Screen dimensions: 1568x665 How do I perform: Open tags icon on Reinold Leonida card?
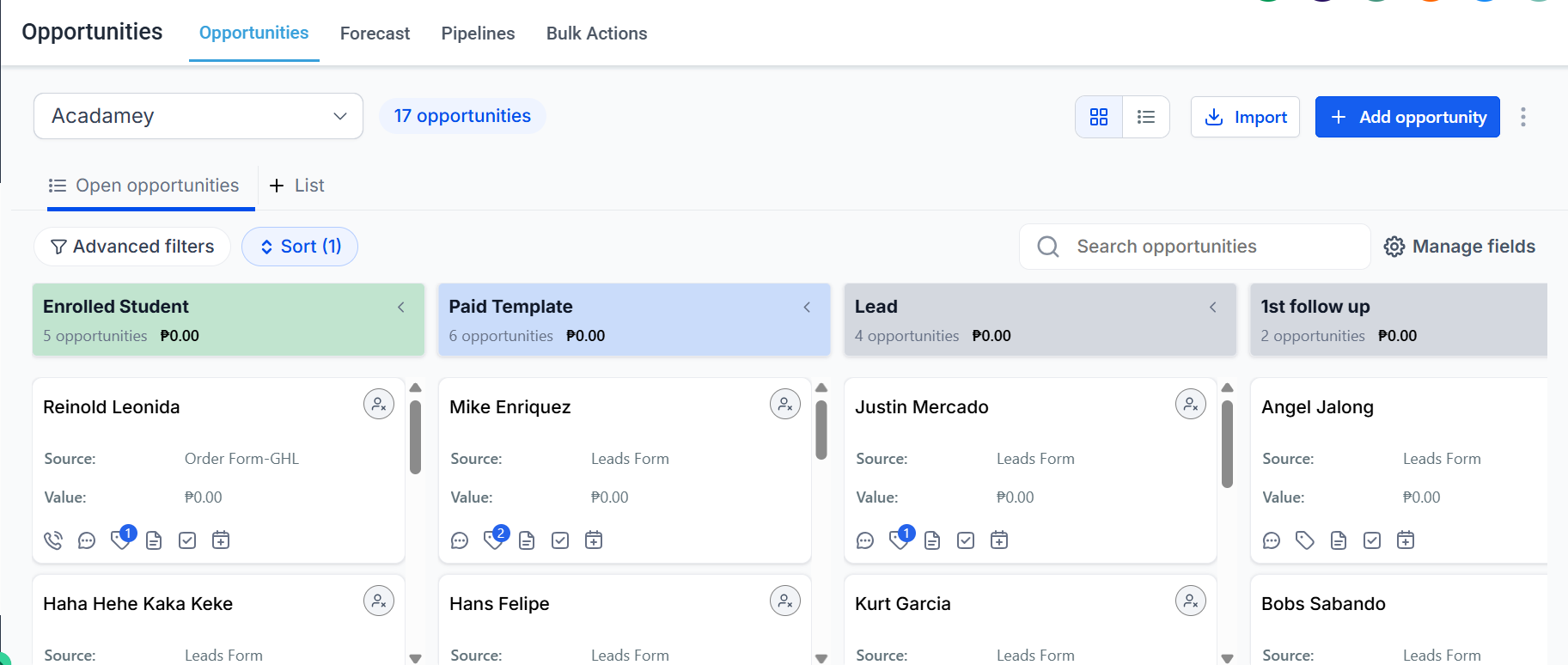121,540
